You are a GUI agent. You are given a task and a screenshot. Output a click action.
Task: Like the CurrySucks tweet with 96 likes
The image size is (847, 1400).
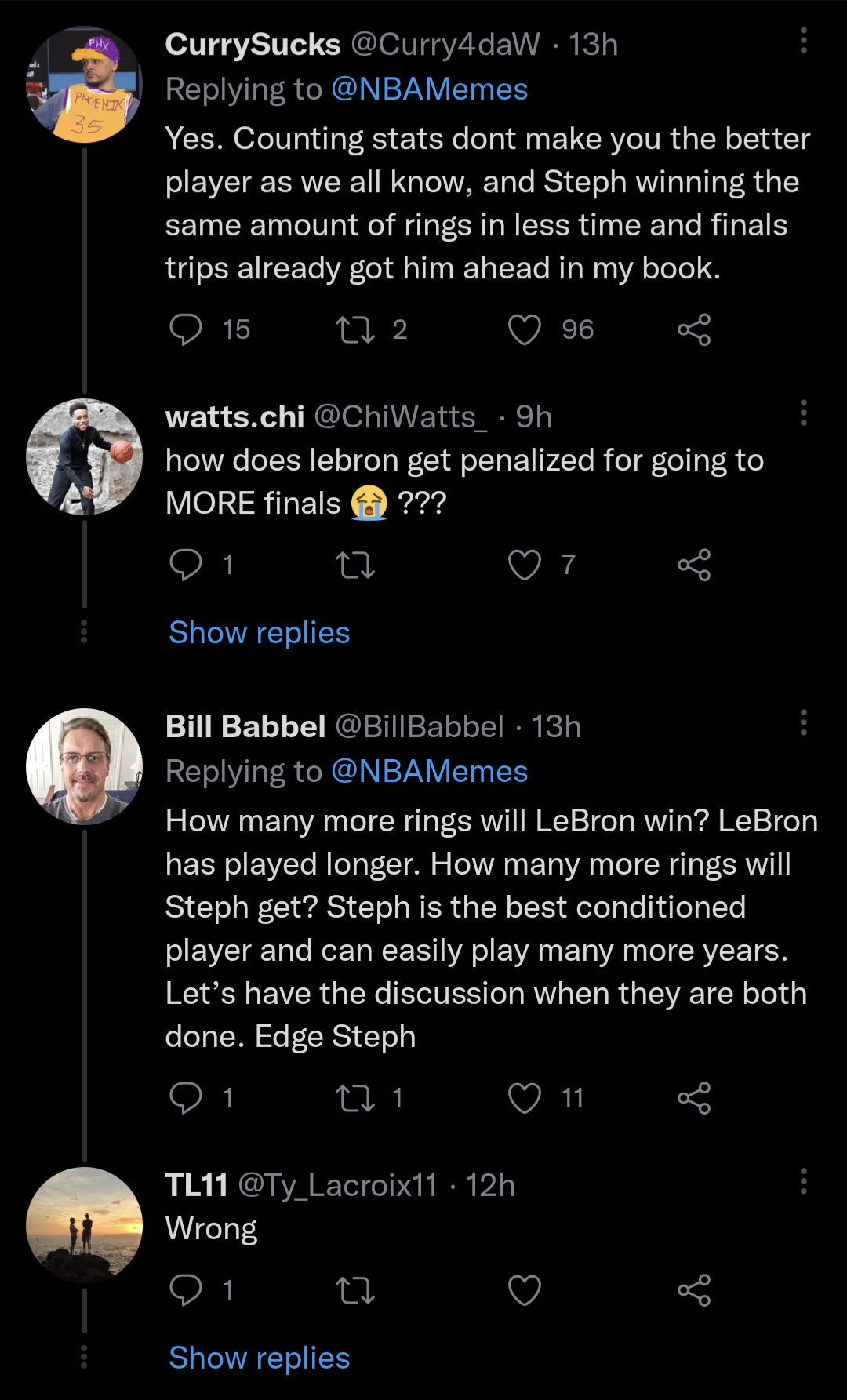click(x=525, y=329)
